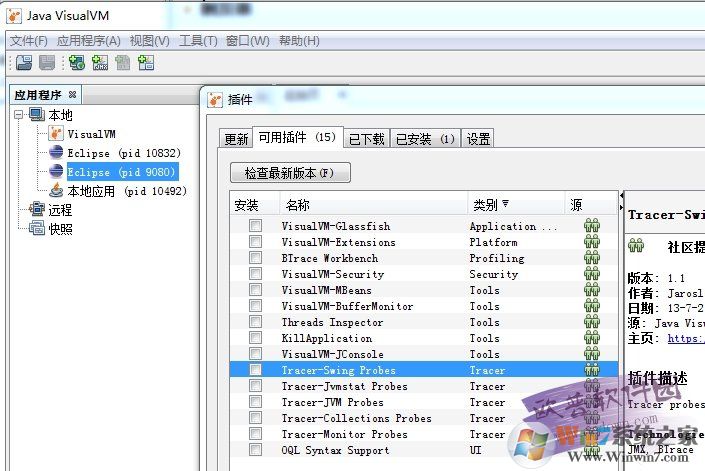Click the community icon in the details panel
The image size is (705, 471).
[636, 246]
